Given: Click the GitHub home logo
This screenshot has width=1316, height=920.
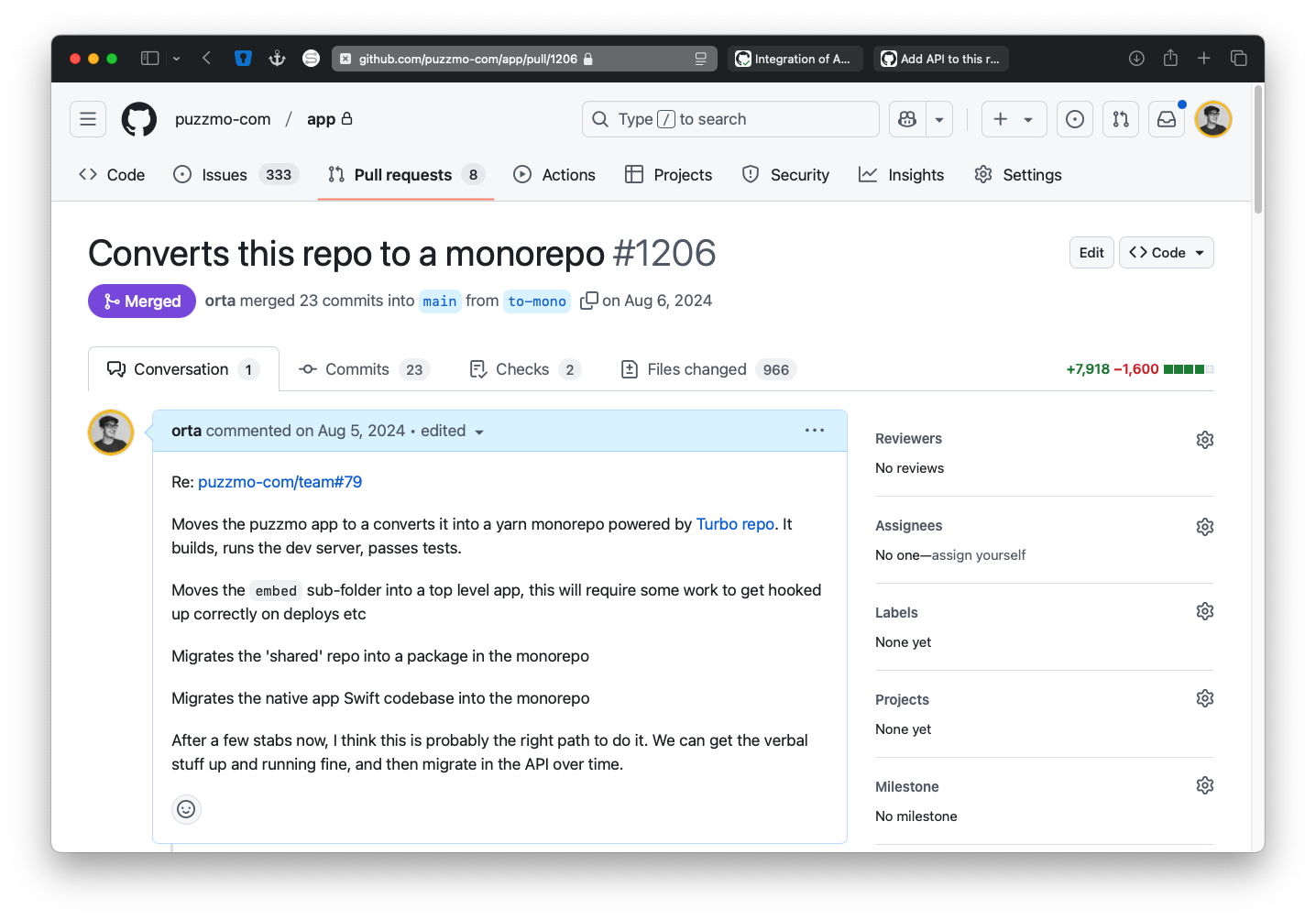Looking at the screenshot, I should [138, 118].
